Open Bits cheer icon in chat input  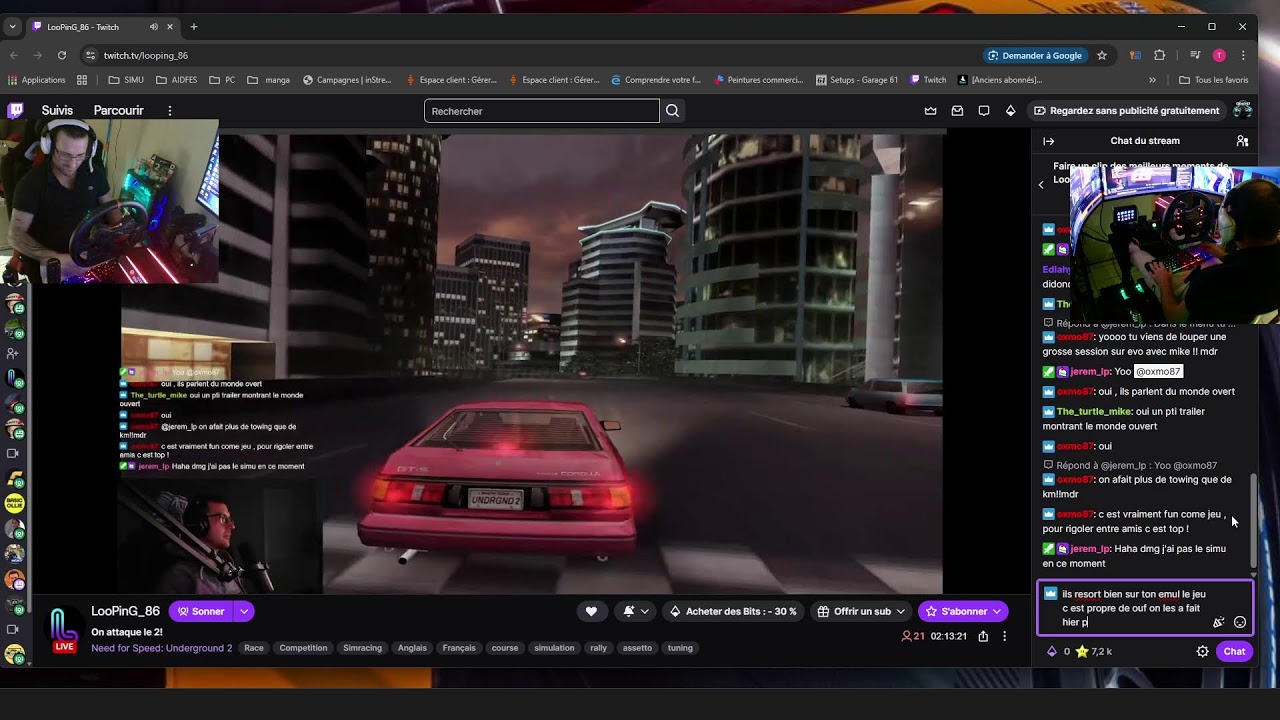(x=1219, y=622)
